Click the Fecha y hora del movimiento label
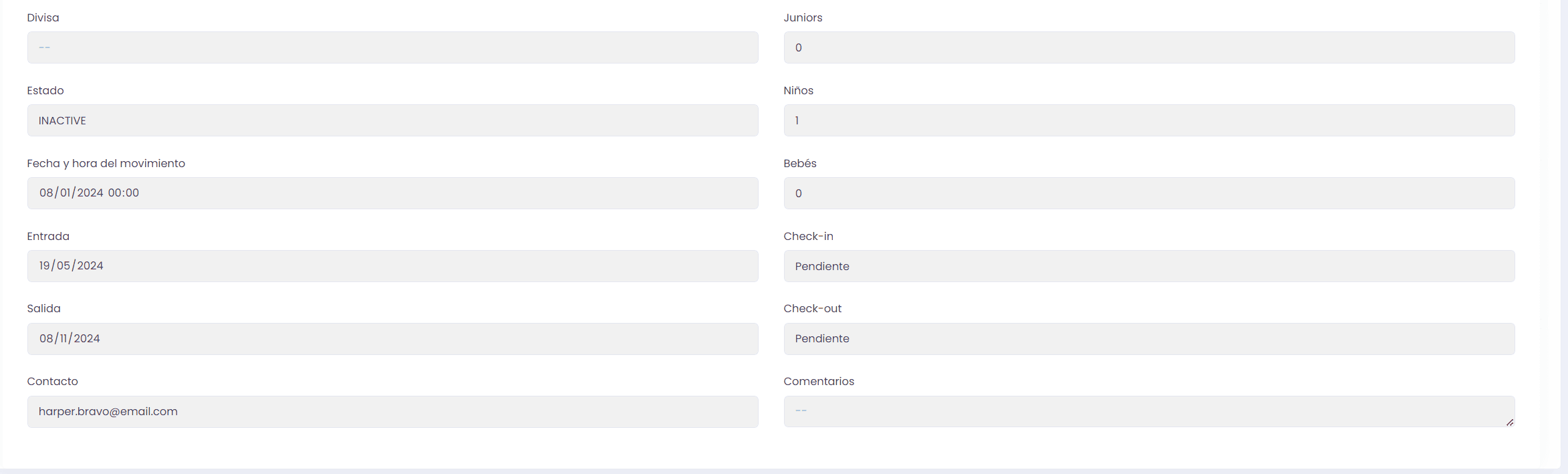 click(x=106, y=163)
